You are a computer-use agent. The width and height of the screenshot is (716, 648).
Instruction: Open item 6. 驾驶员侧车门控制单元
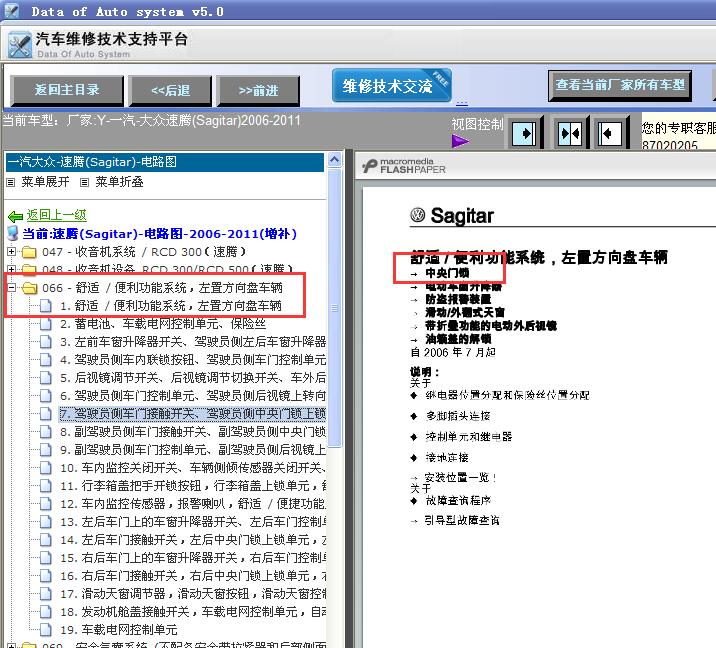pyautogui.click(x=193, y=395)
